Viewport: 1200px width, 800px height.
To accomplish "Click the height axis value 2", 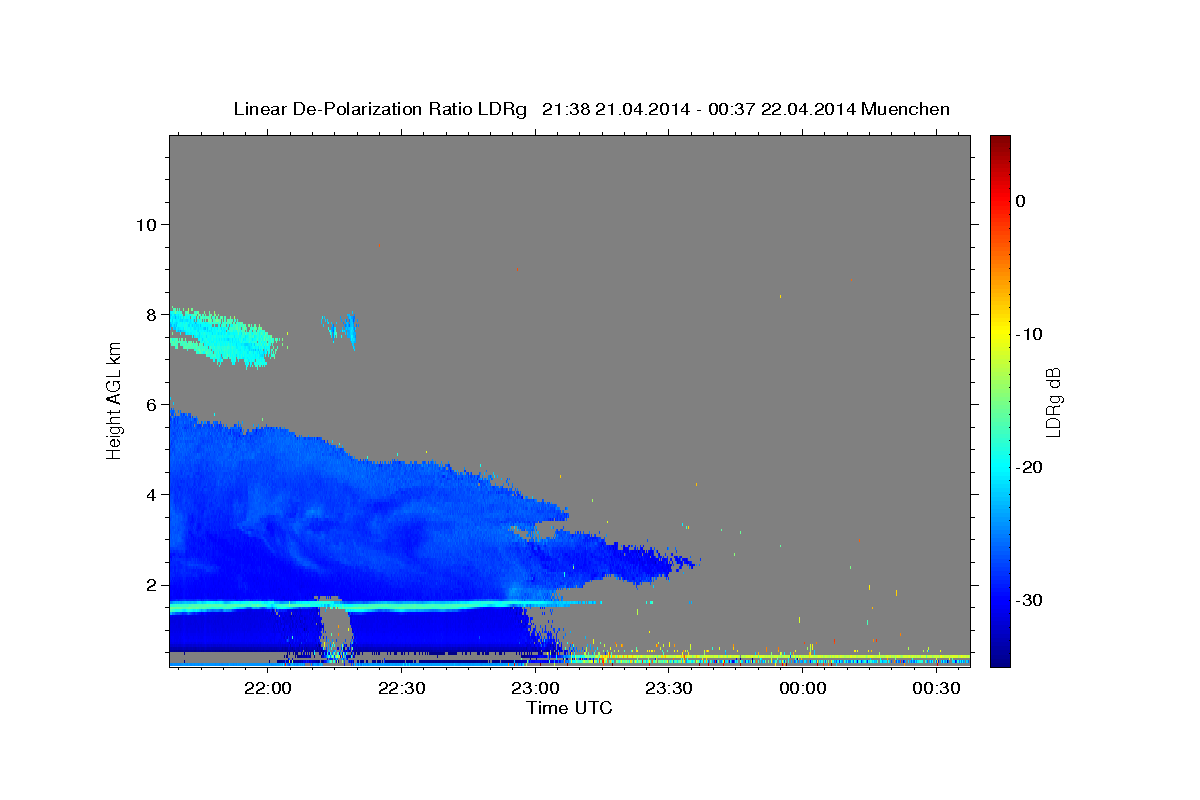I will pos(150,585).
